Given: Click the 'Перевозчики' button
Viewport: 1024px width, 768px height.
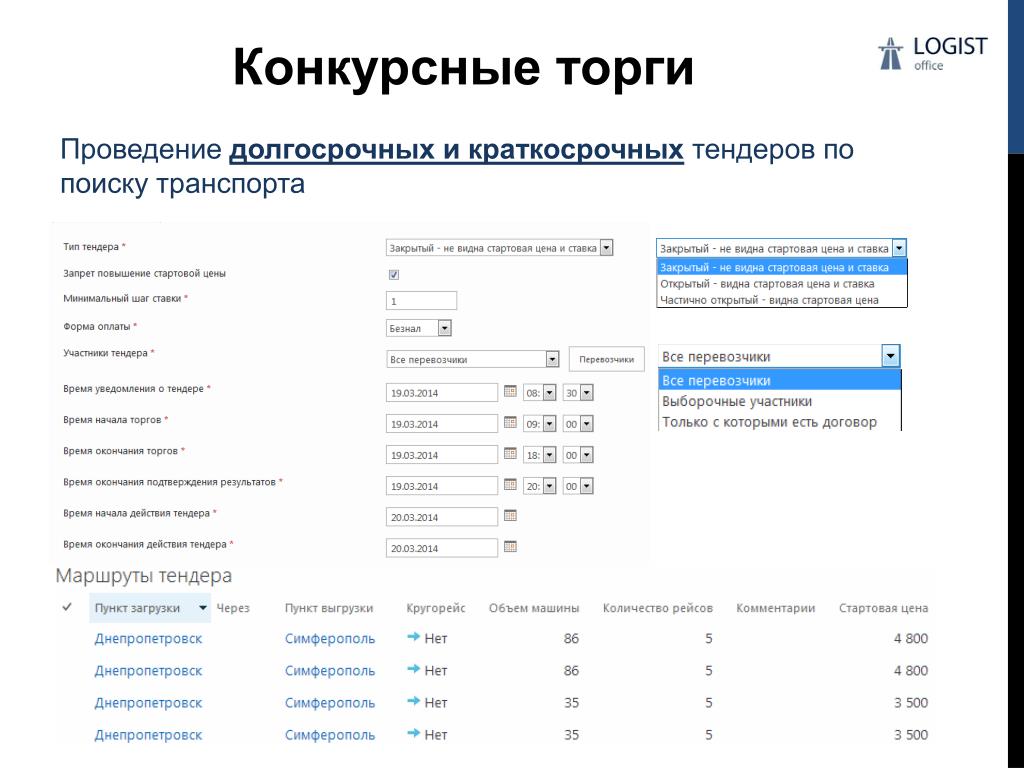Looking at the screenshot, I should coord(607,359).
